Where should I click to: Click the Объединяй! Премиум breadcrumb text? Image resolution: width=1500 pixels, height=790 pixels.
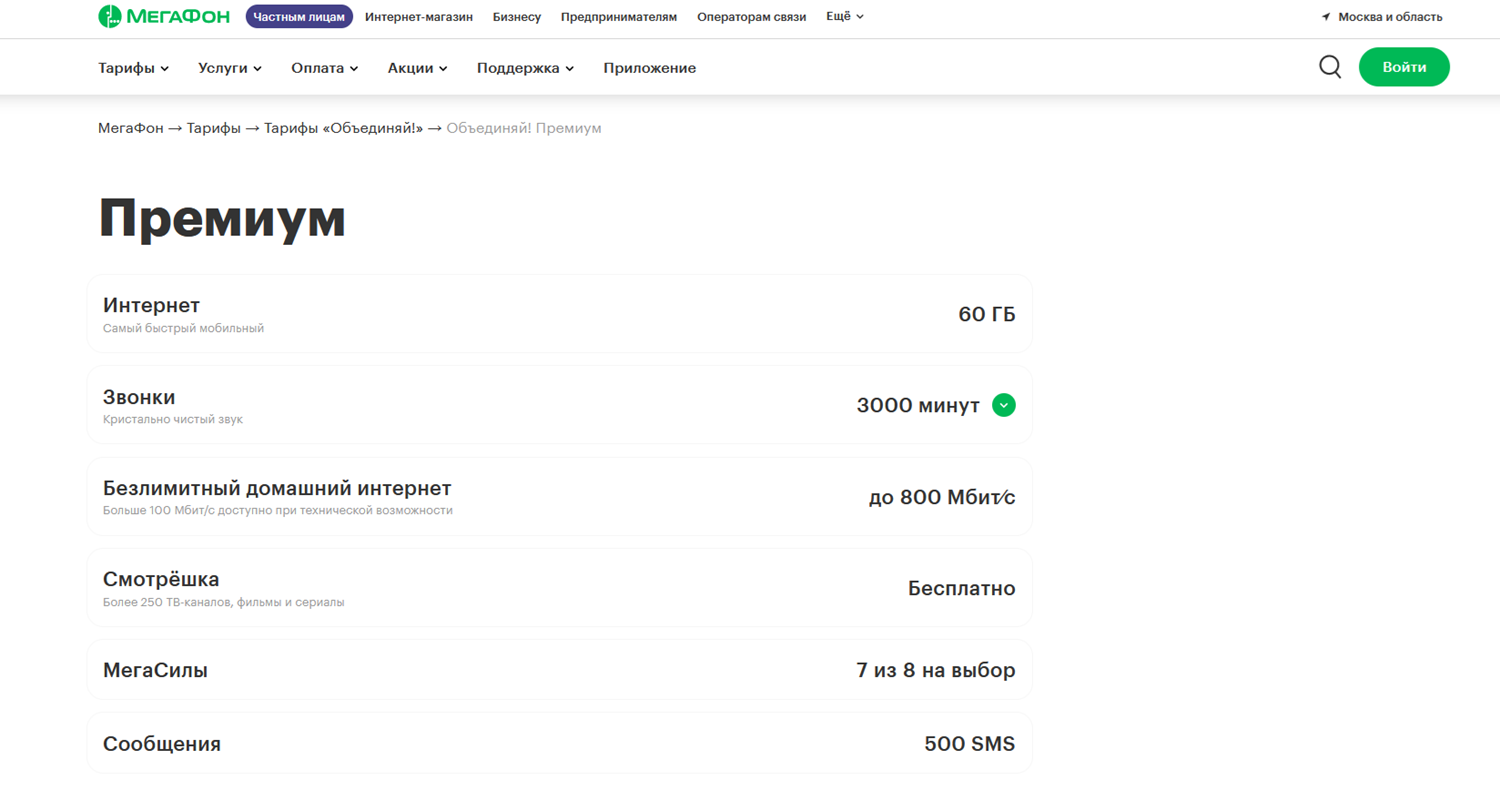pyautogui.click(x=524, y=128)
